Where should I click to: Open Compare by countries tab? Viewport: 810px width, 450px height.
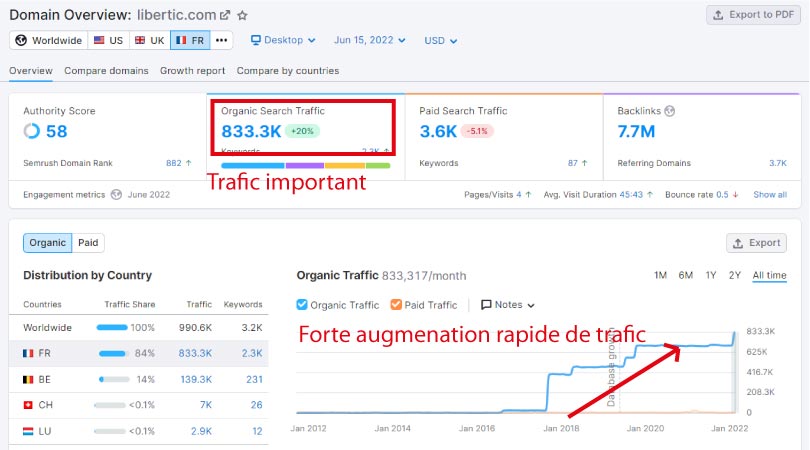pyautogui.click(x=288, y=71)
